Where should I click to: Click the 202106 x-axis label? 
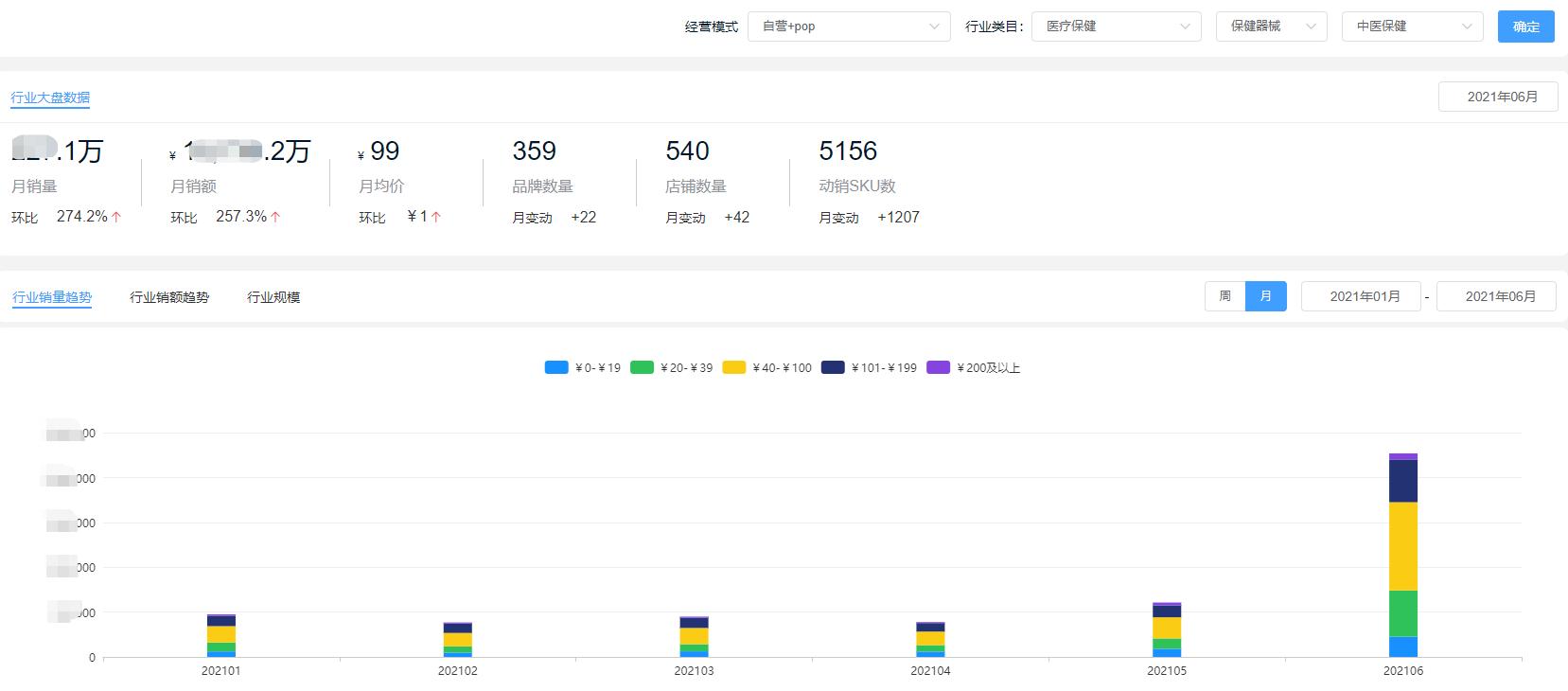point(1403,671)
